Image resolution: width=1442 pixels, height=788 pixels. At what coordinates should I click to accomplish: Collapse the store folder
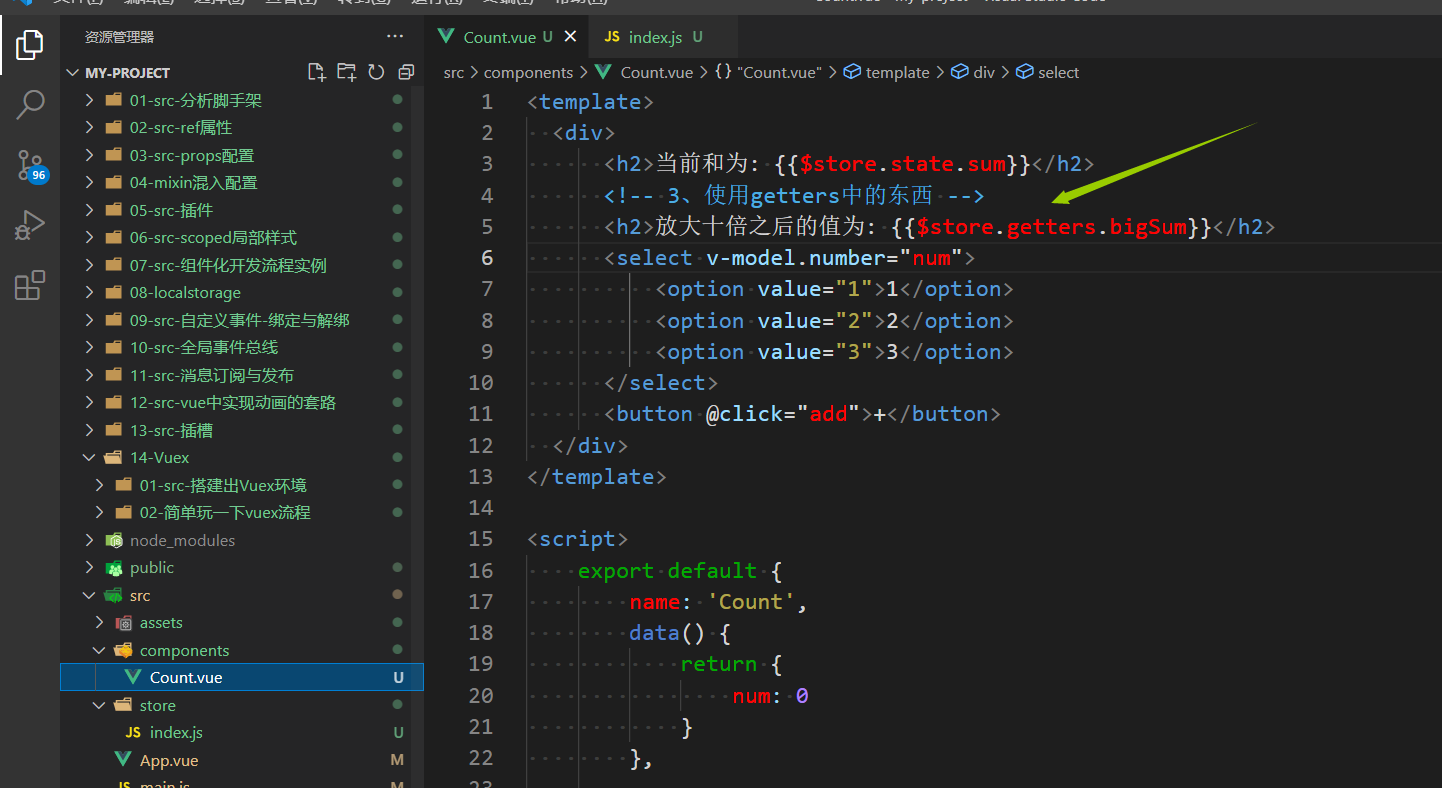242,705
